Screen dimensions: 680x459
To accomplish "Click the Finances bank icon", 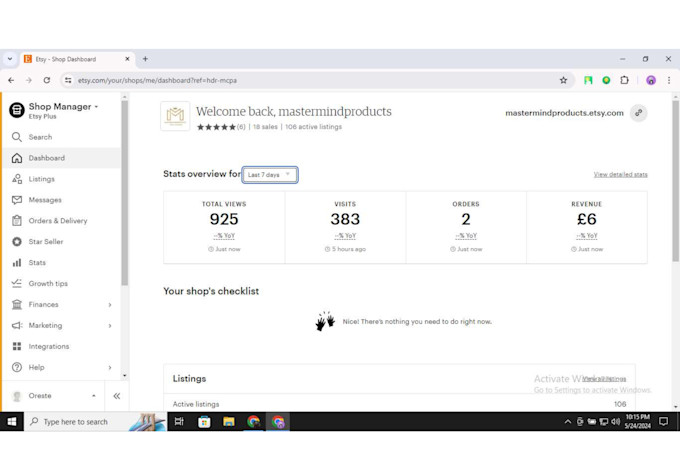I will click(x=17, y=304).
